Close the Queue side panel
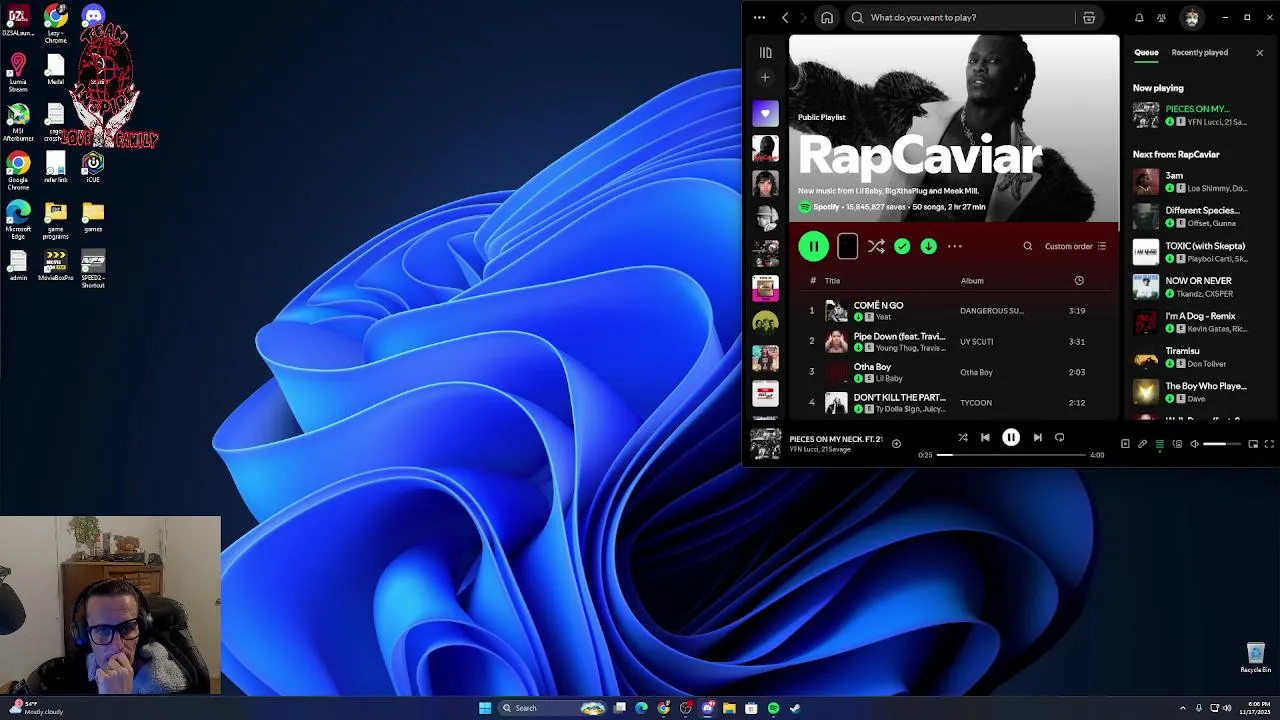 pos(1259,52)
